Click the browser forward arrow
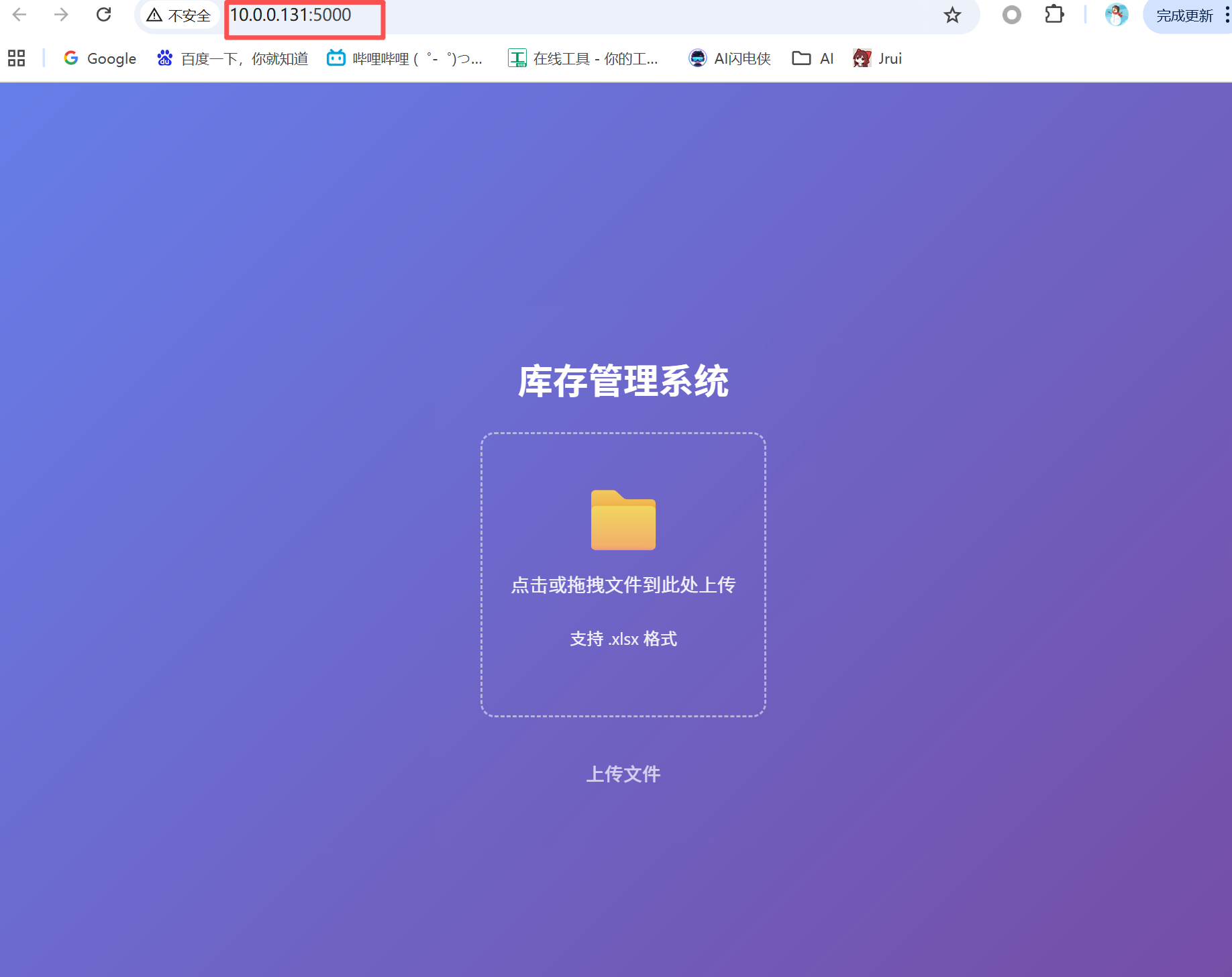1232x977 pixels. coord(61,15)
